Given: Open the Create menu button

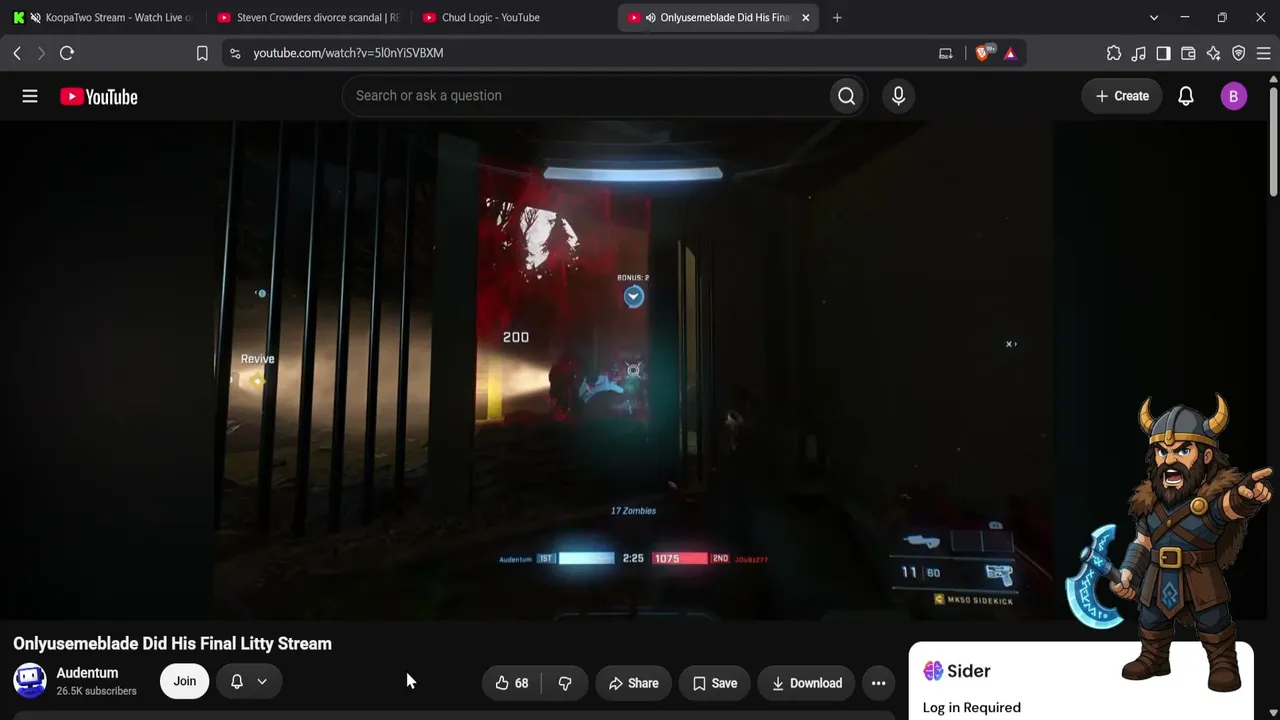Looking at the screenshot, I should [1122, 96].
